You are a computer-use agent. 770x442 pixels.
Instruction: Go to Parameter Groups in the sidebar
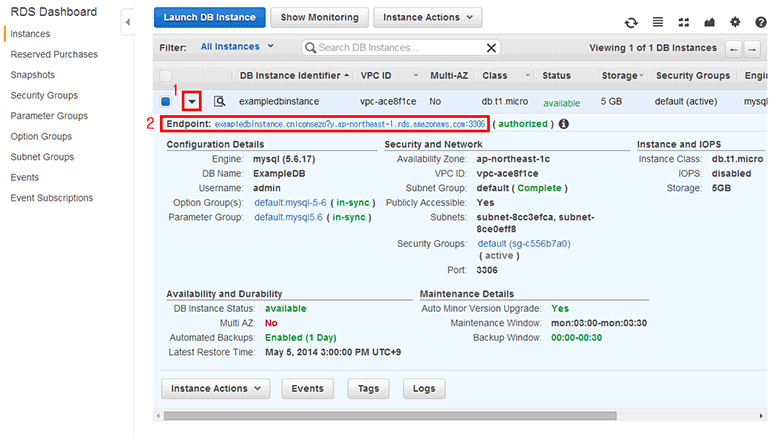pos(49,116)
